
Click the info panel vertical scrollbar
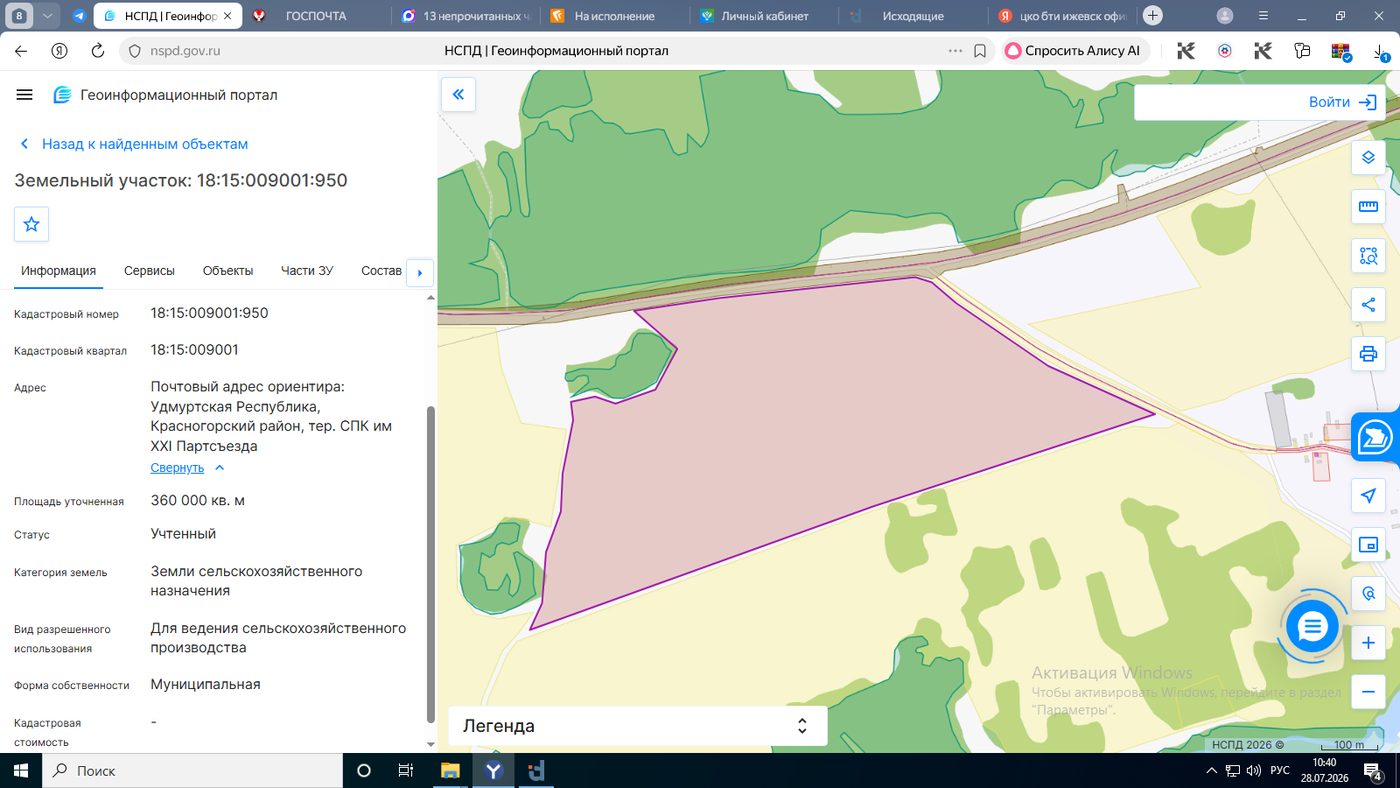431,564
